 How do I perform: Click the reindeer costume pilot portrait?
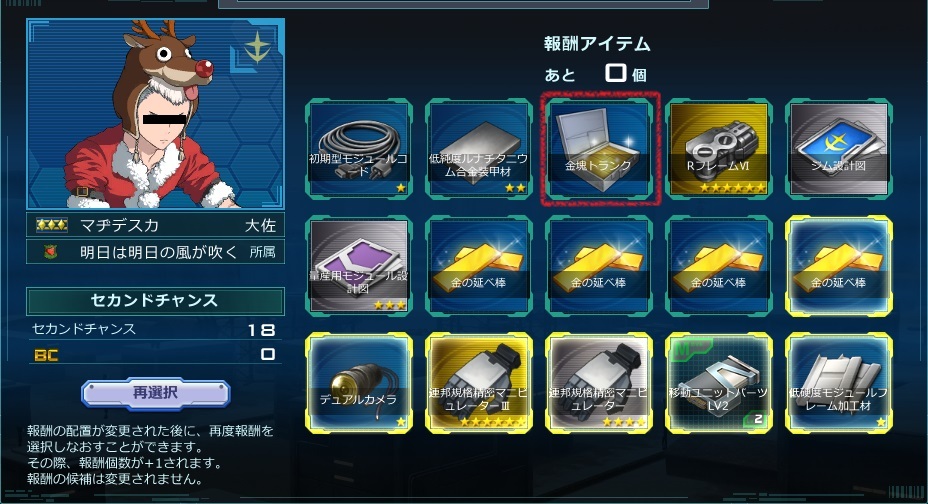click(155, 114)
